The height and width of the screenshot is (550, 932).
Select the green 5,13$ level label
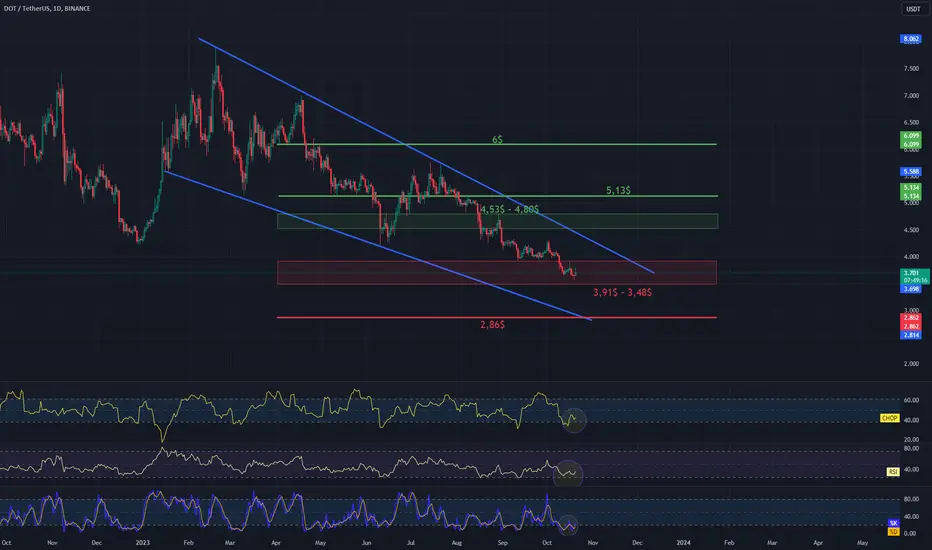(x=618, y=190)
